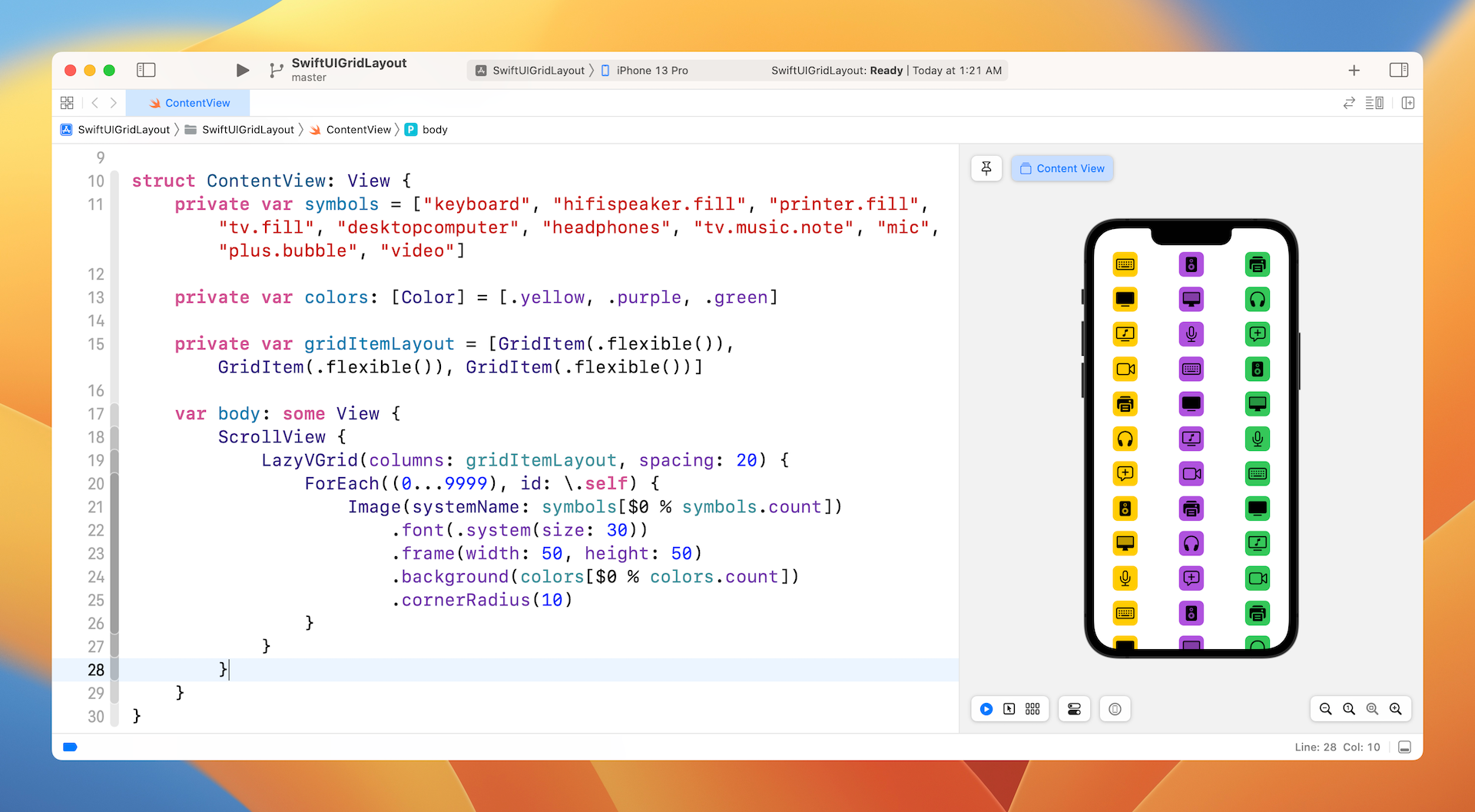Image resolution: width=1475 pixels, height=812 pixels.
Task: Run the project with the Play button
Action: point(242,71)
